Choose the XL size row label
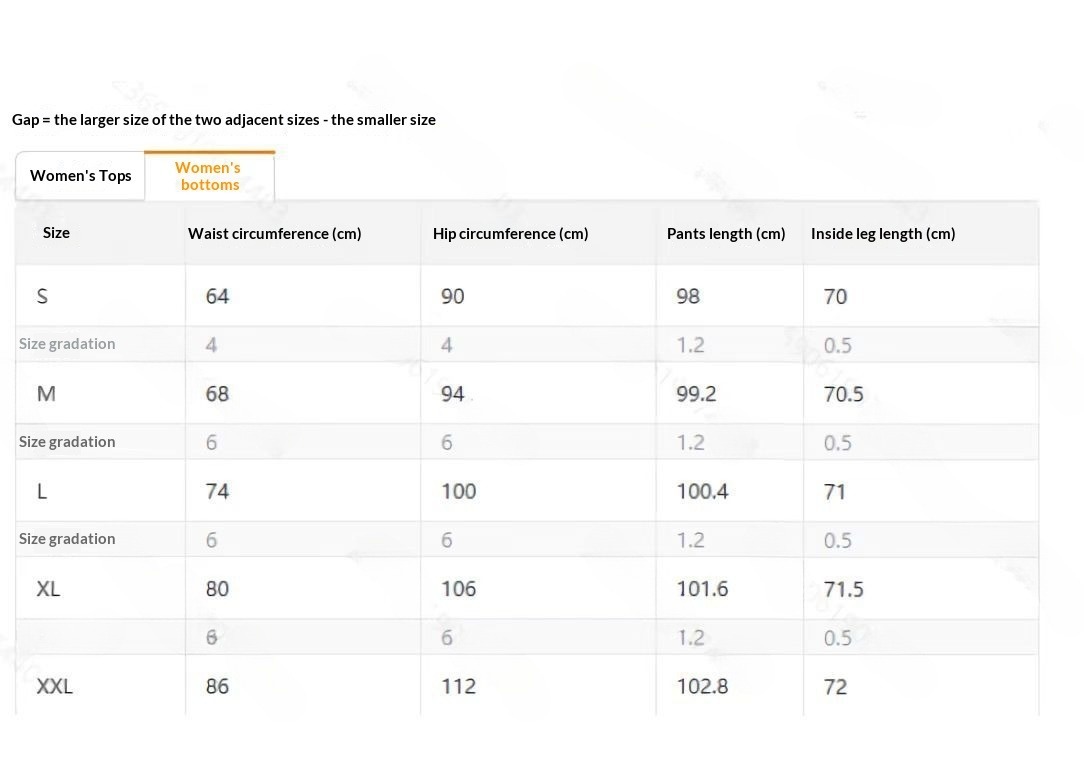 click(48, 589)
